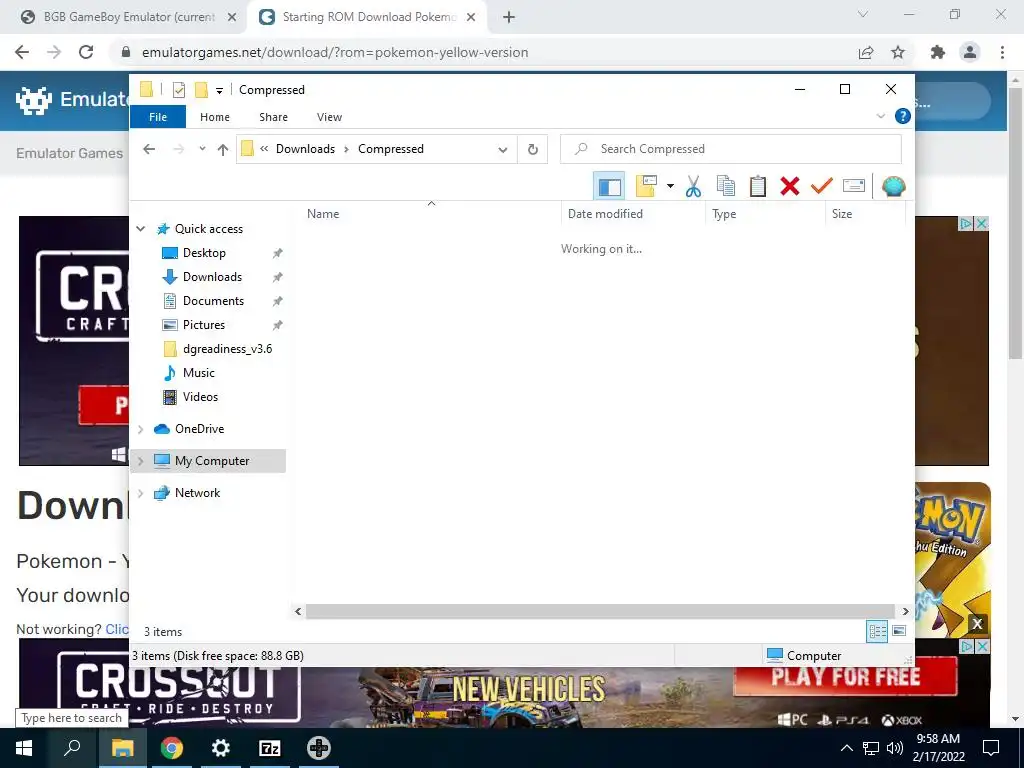The height and width of the screenshot is (768, 1024).
Task: Click the Explorer Back arrow
Action: pos(149,149)
